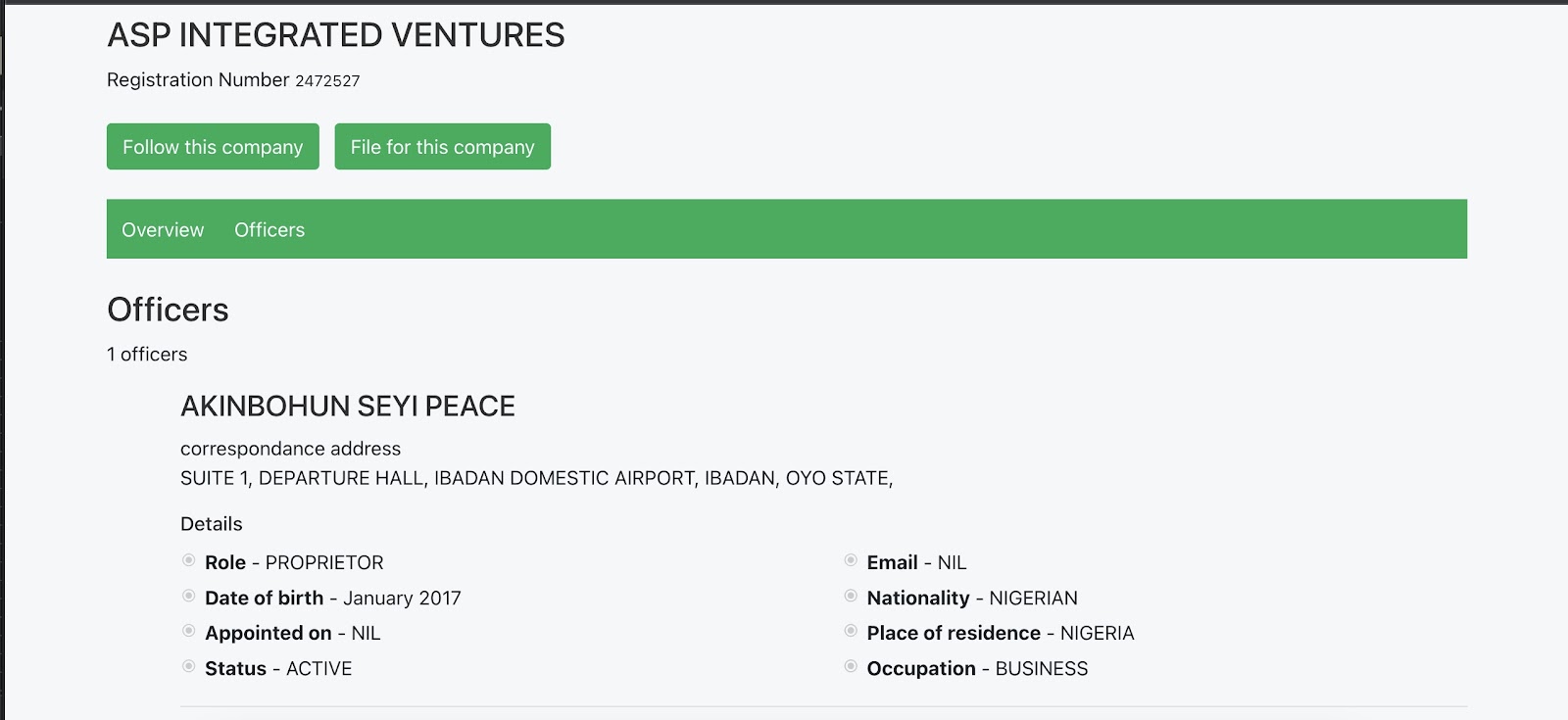
Task: Click the bullet icon beside Nationality
Action: tap(851, 596)
